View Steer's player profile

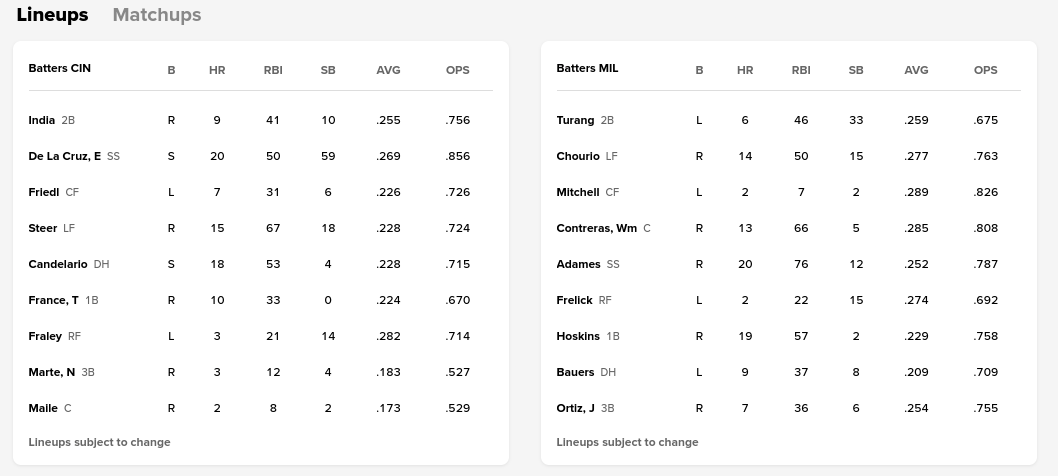coord(42,228)
